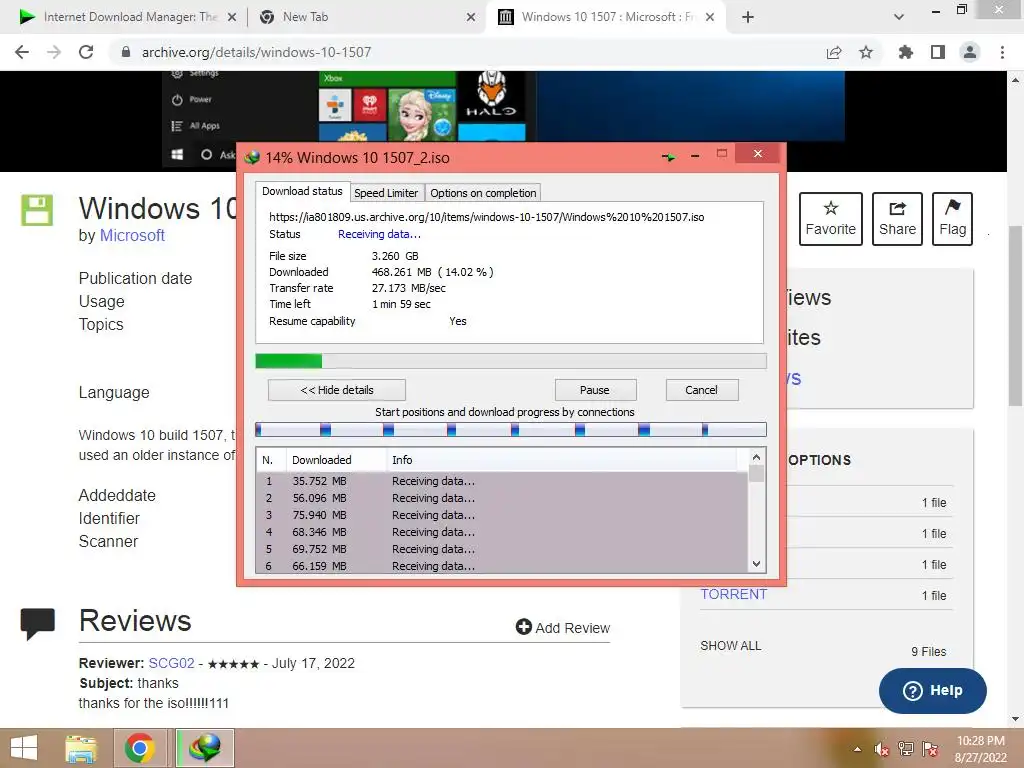Click muted volume speaker tray icon
This screenshot has height=768, width=1024.
[x=881, y=749]
